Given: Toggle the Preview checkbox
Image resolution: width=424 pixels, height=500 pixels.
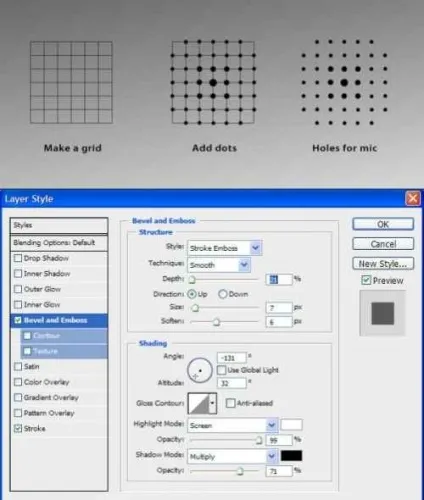Looking at the screenshot, I should click(x=366, y=280).
